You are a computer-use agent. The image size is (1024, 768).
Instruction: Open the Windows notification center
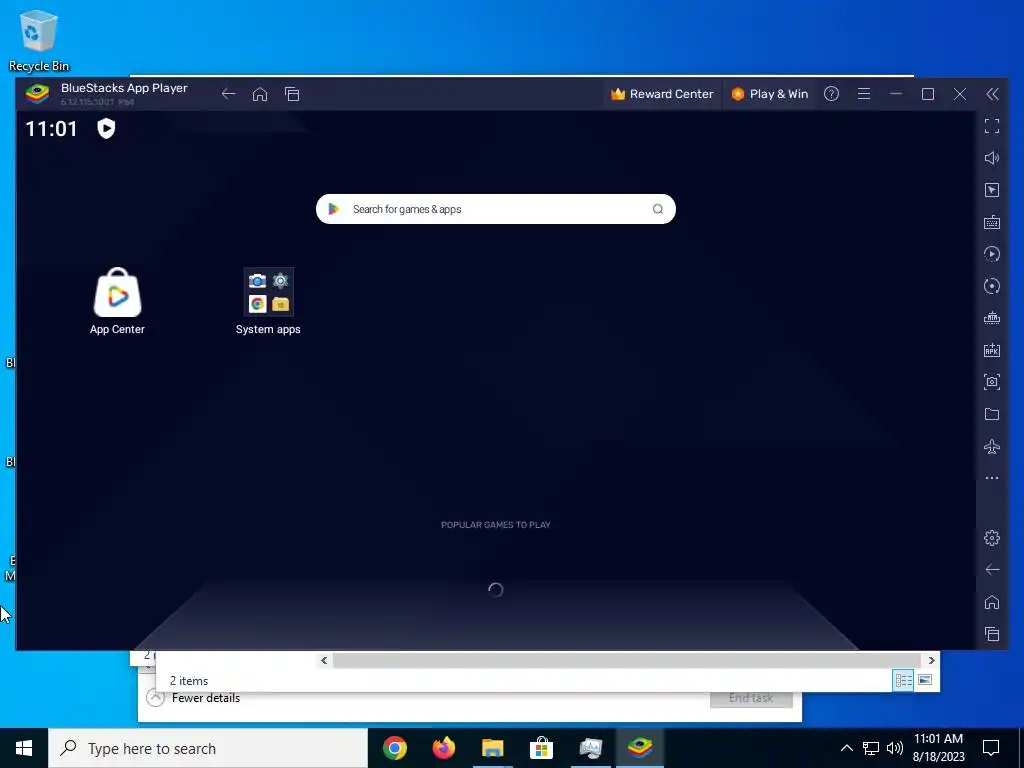tap(991, 748)
